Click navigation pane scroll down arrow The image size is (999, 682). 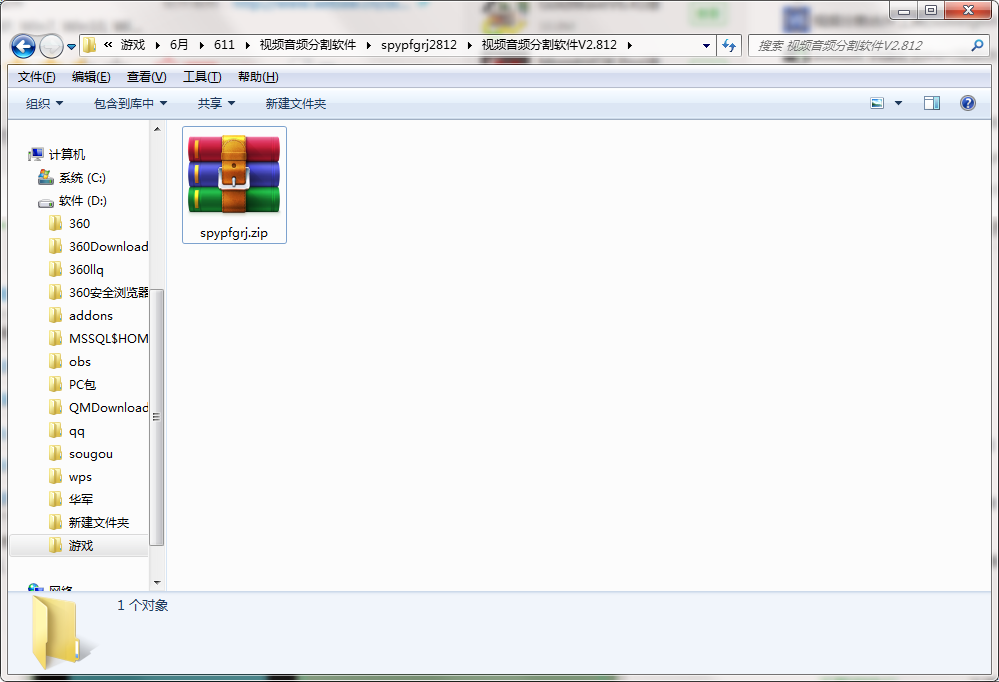tap(157, 583)
